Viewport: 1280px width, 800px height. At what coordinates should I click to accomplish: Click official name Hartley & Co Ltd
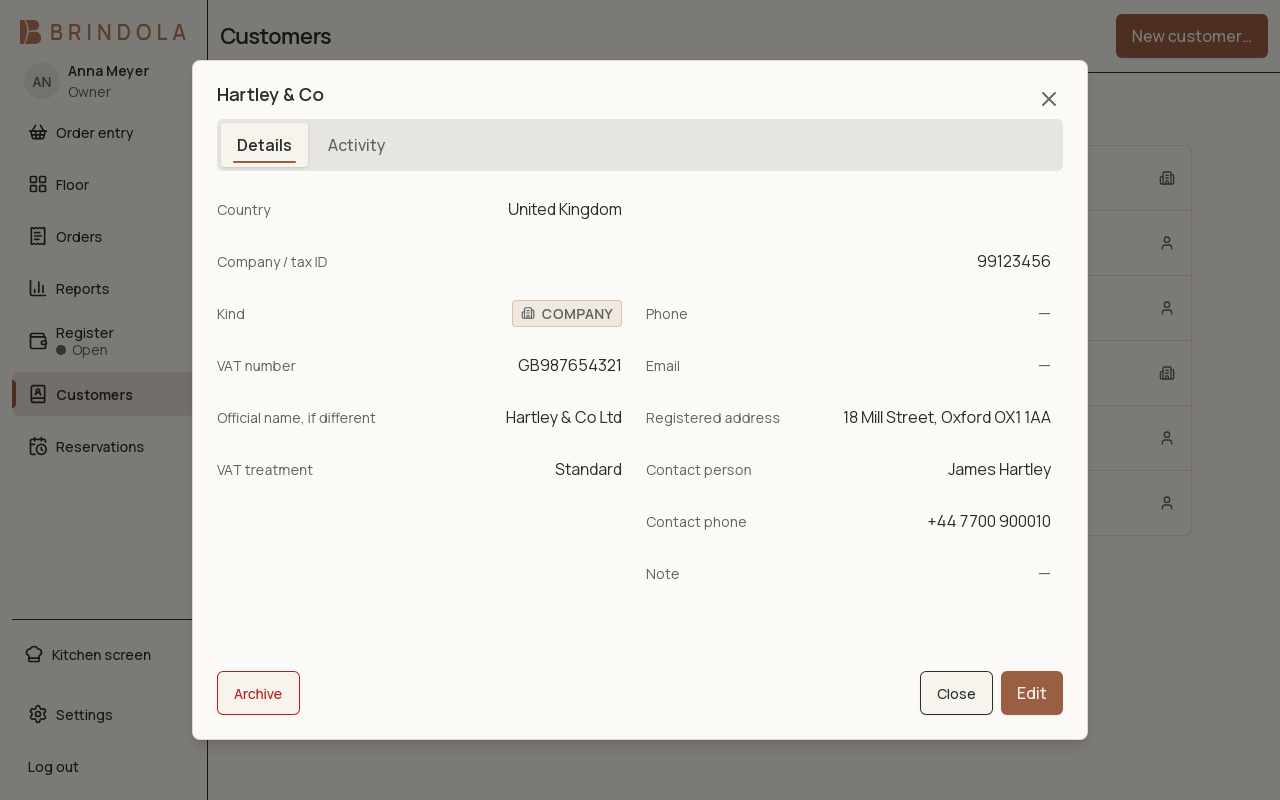click(564, 417)
